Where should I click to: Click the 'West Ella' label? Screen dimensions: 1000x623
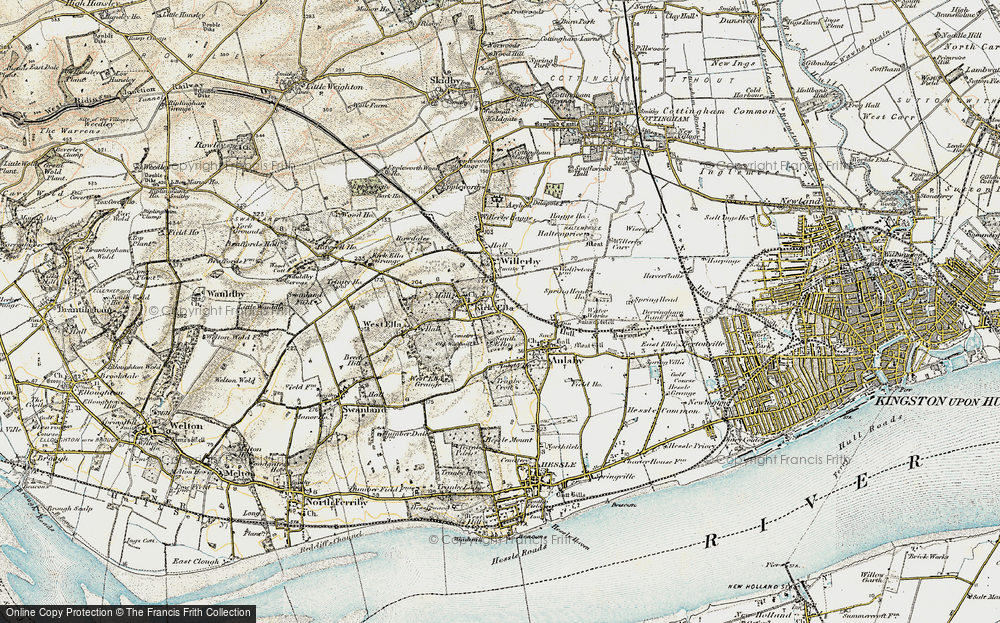[x=382, y=325]
